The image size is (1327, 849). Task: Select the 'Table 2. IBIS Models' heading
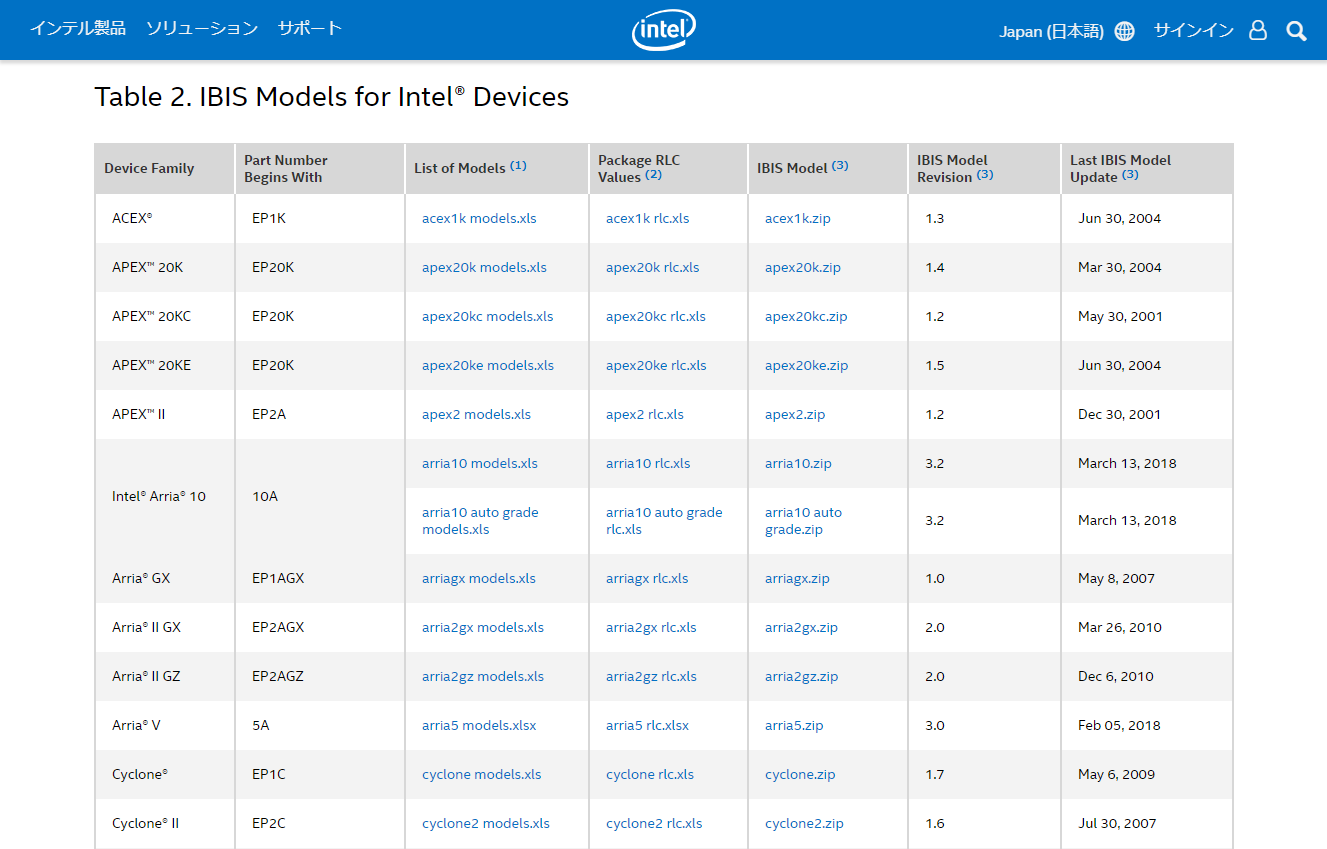(331, 97)
